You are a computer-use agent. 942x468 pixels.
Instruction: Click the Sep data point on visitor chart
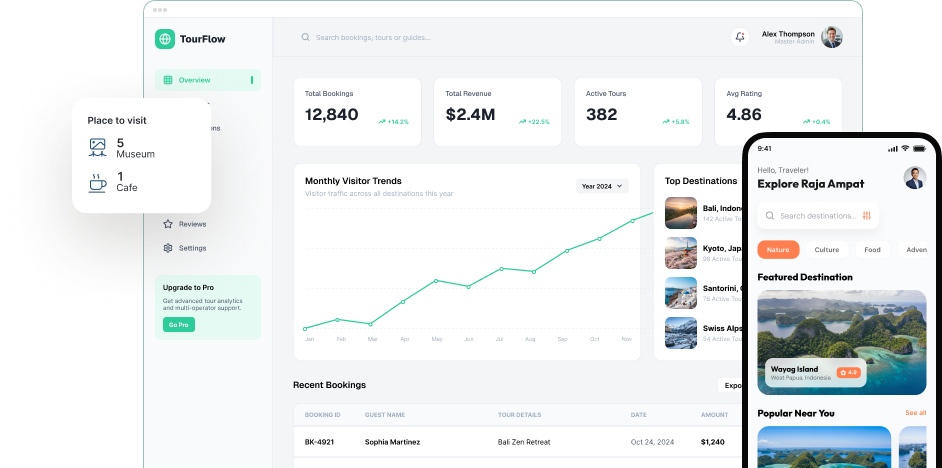click(567, 251)
